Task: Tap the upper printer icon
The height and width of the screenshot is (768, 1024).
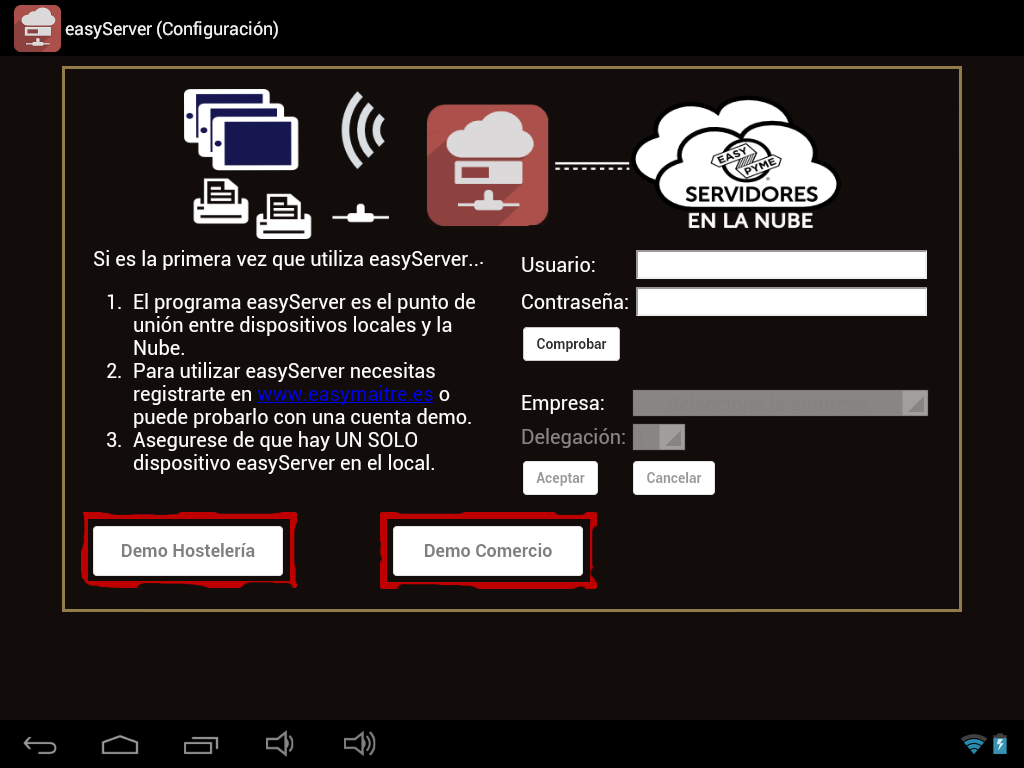Action: [x=221, y=201]
